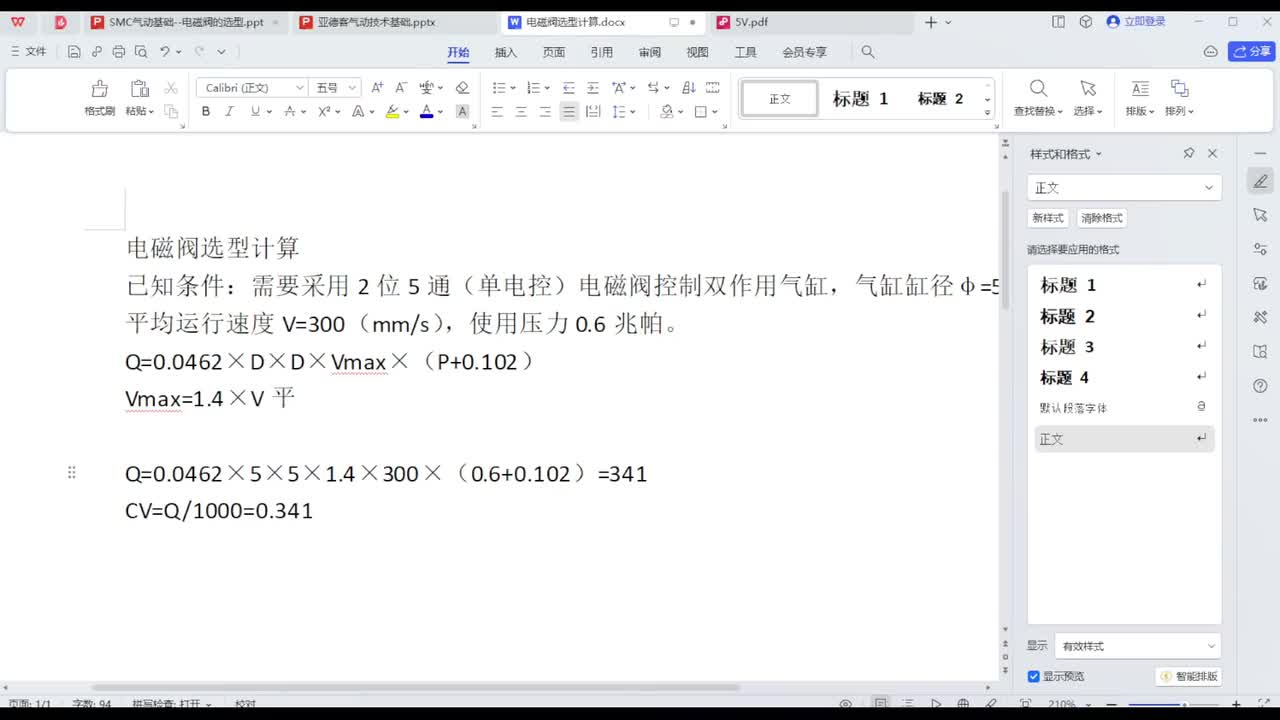Switch to SMC气动基础 ppt document tab
The height and width of the screenshot is (720, 1280).
(x=185, y=22)
